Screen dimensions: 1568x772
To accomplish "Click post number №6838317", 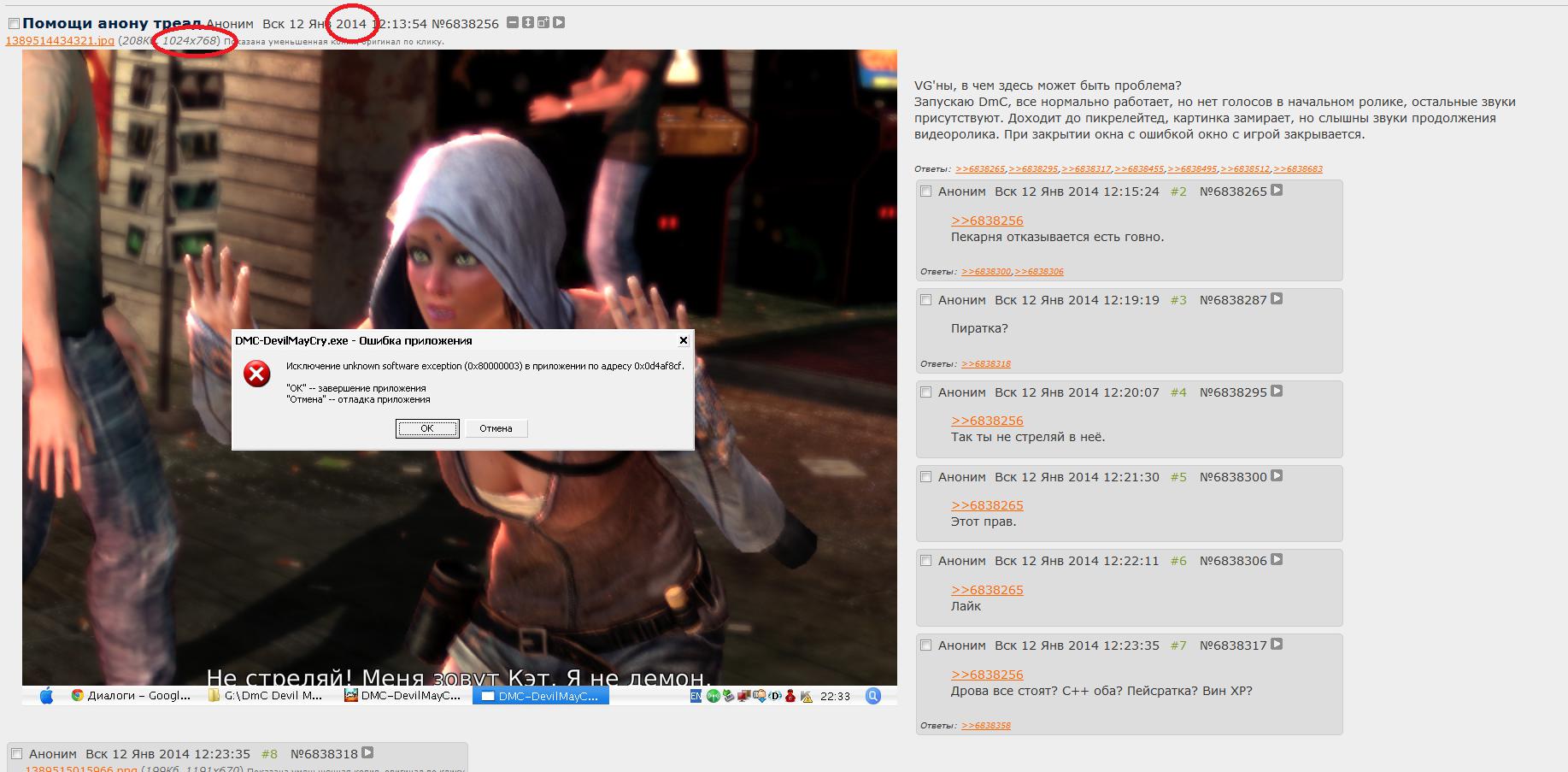I will pyautogui.click(x=1233, y=645).
